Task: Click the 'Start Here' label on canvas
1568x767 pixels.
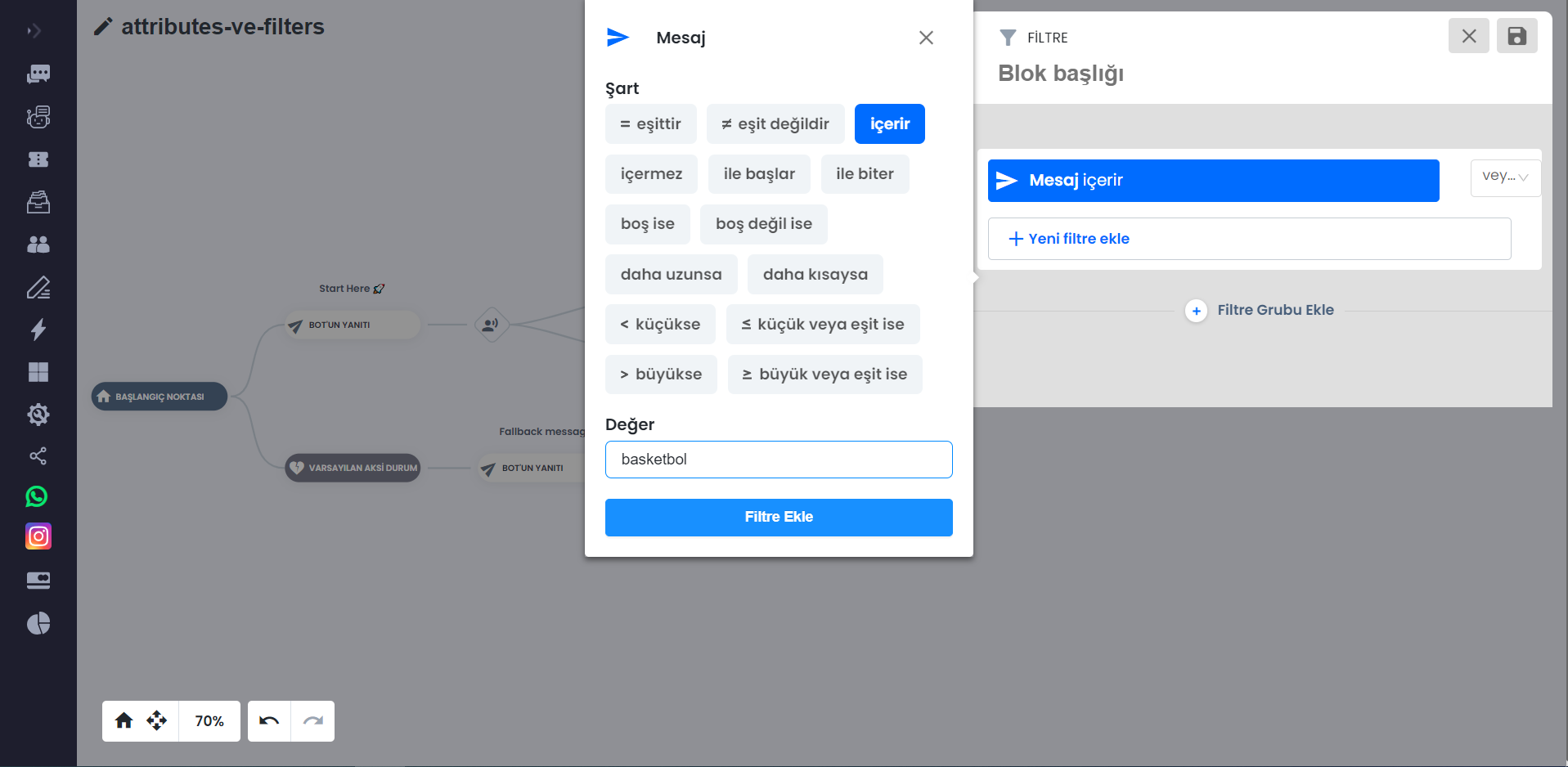Action: [352, 289]
